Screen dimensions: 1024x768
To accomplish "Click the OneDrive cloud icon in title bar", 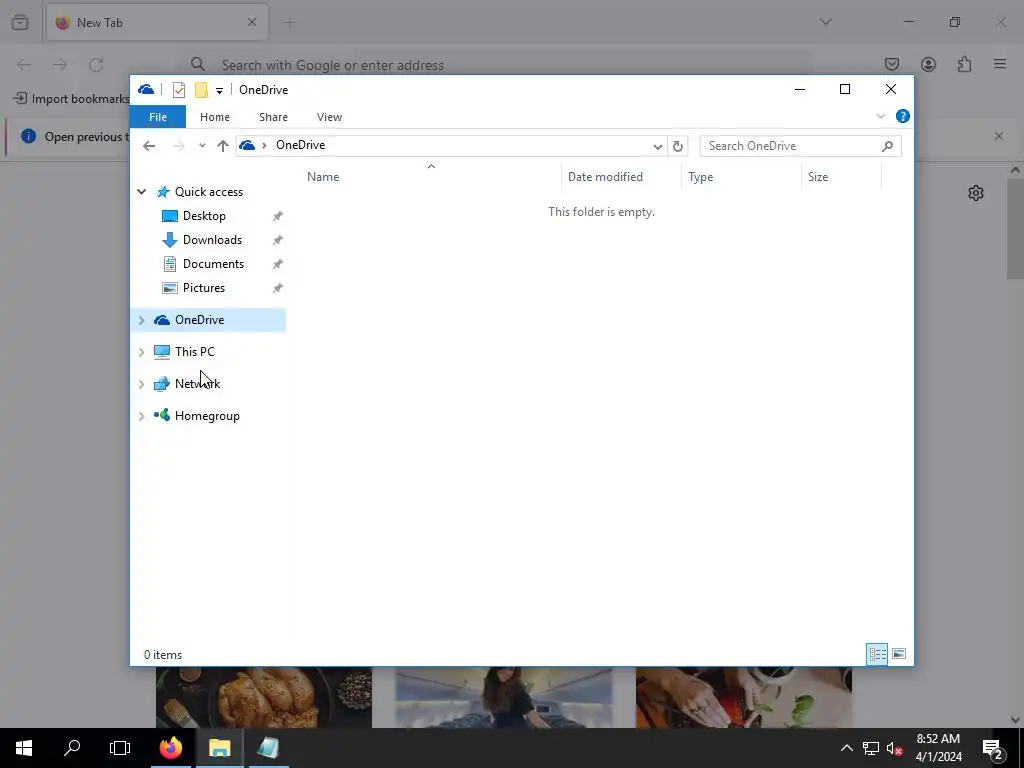I will point(146,89).
